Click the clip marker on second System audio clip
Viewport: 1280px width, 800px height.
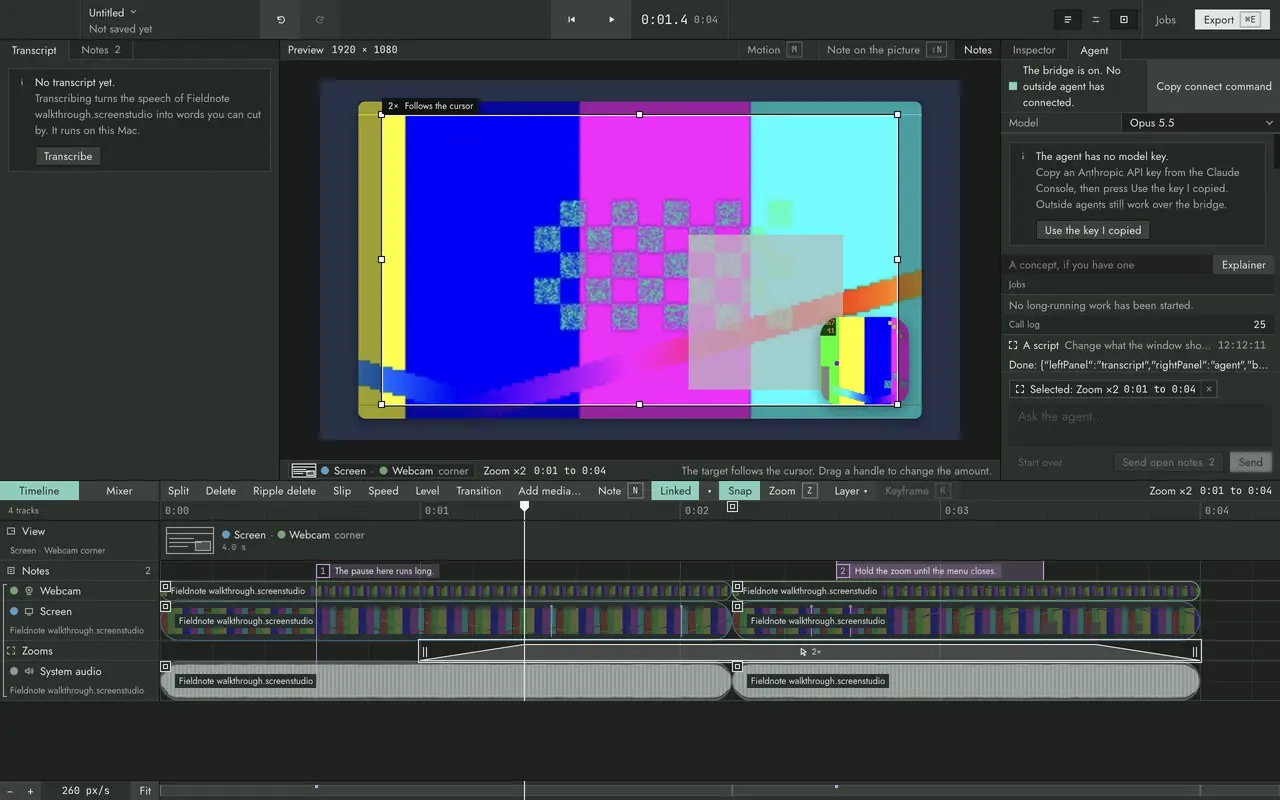(738, 666)
